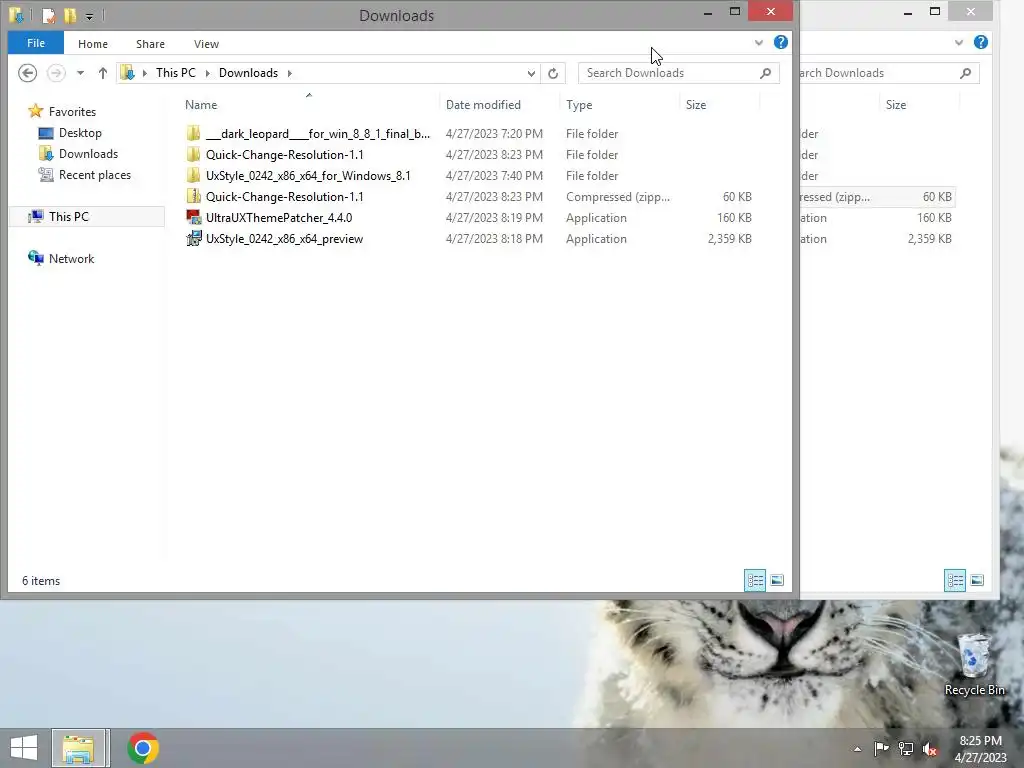Open Help in the front Downloads window
This screenshot has width=1024, height=768.
coord(780,42)
